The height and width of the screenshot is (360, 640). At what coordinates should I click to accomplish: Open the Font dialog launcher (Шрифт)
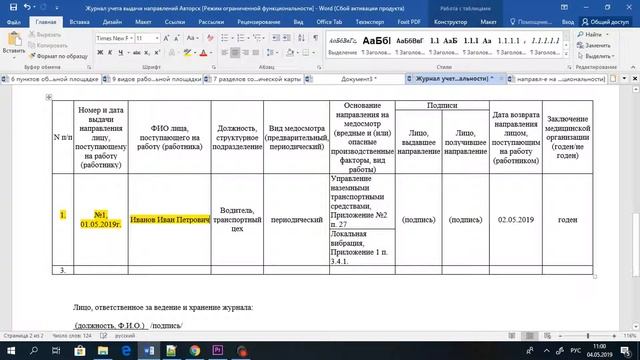tap(213, 67)
